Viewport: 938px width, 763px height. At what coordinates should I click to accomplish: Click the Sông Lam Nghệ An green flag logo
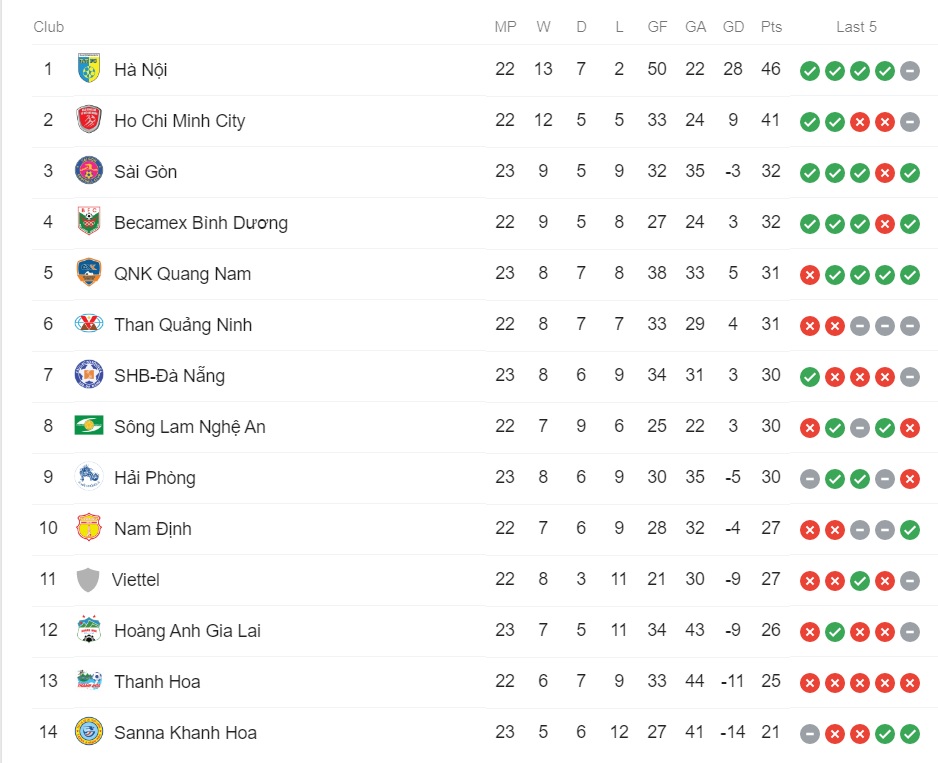point(89,425)
